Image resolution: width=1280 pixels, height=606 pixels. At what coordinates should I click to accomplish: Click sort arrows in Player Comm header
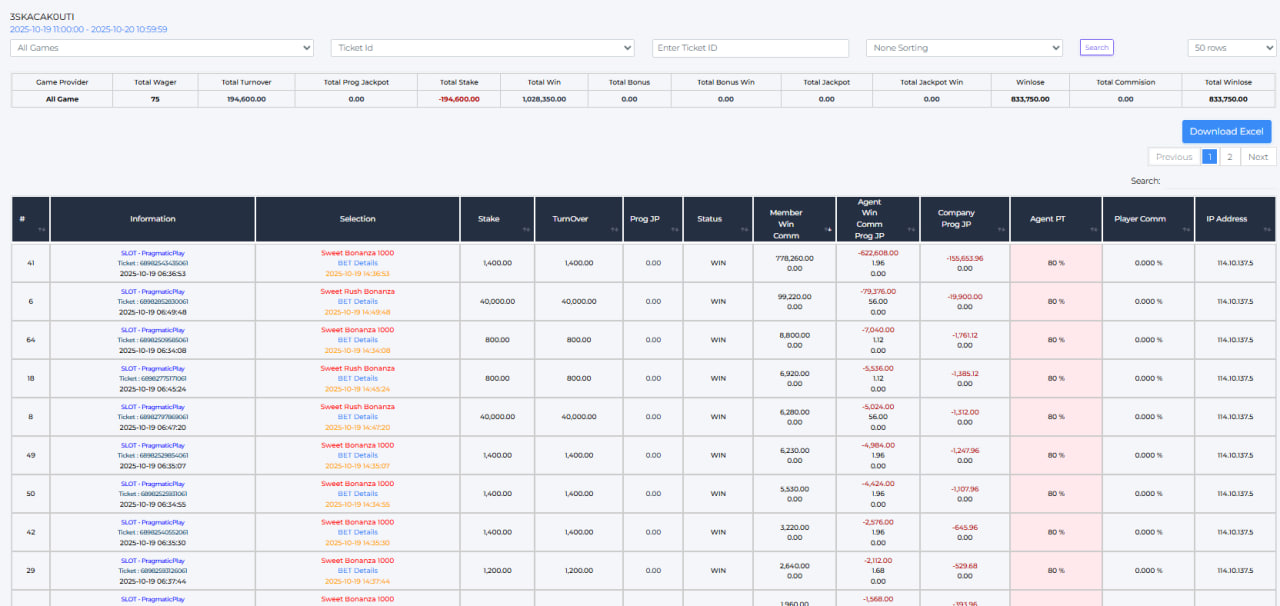pos(1185,230)
